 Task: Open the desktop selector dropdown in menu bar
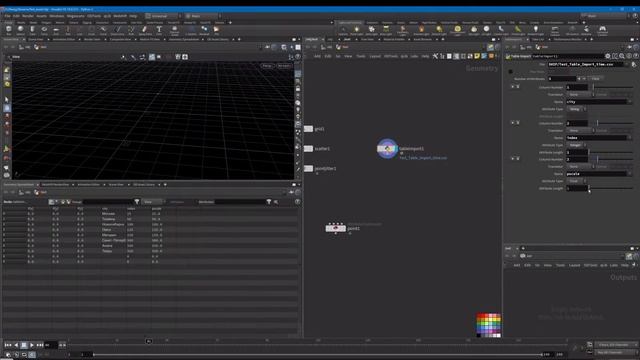[163, 16]
